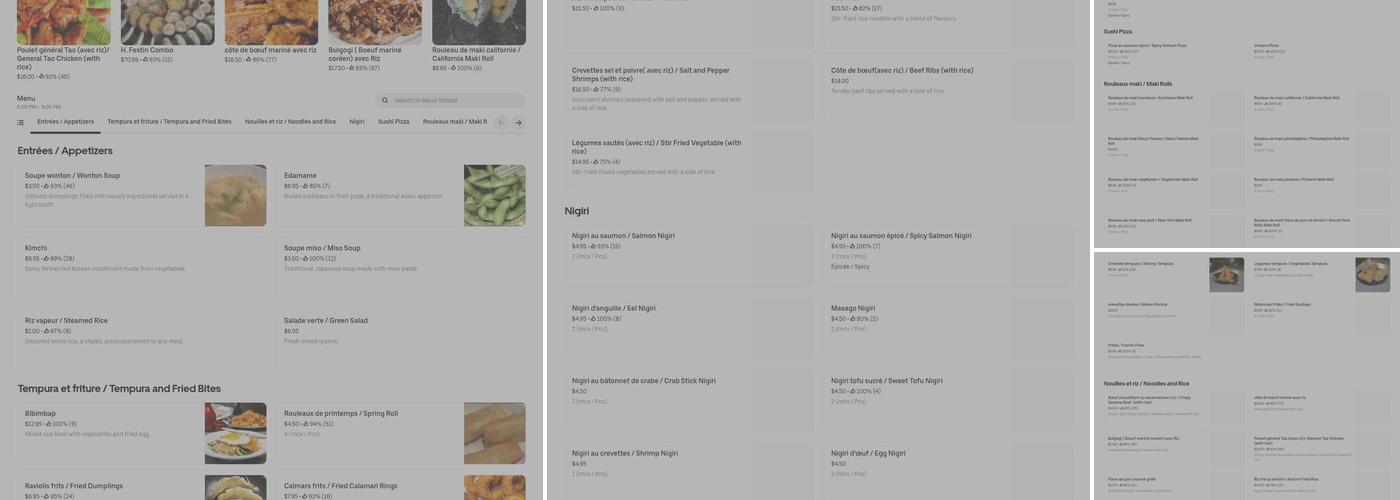Open the Edamame item photo

tap(495, 195)
